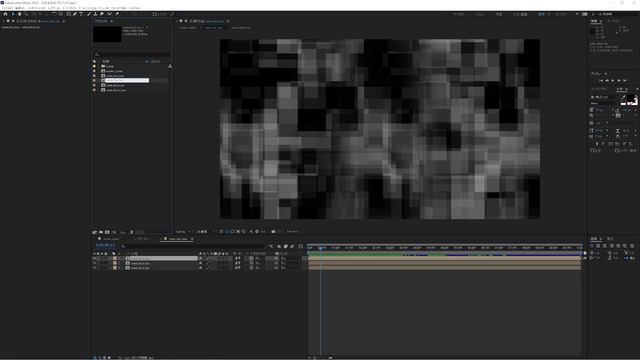Select the Pen tool in toolbar
The width and height of the screenshot is (640, 360).
75,14
